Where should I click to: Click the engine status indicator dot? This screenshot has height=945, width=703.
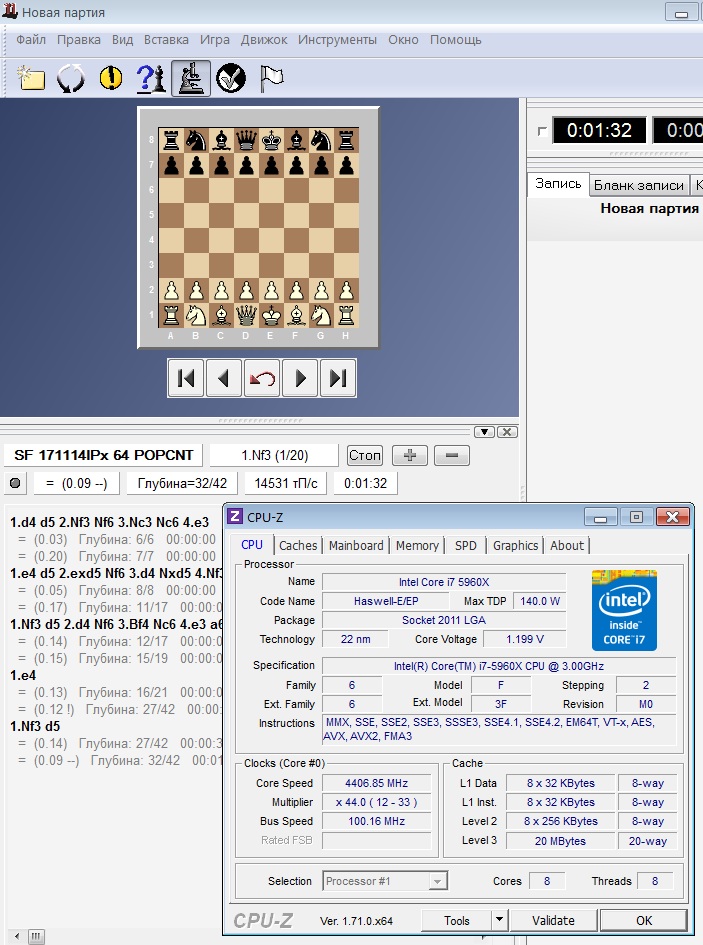[x=15, y=483]
